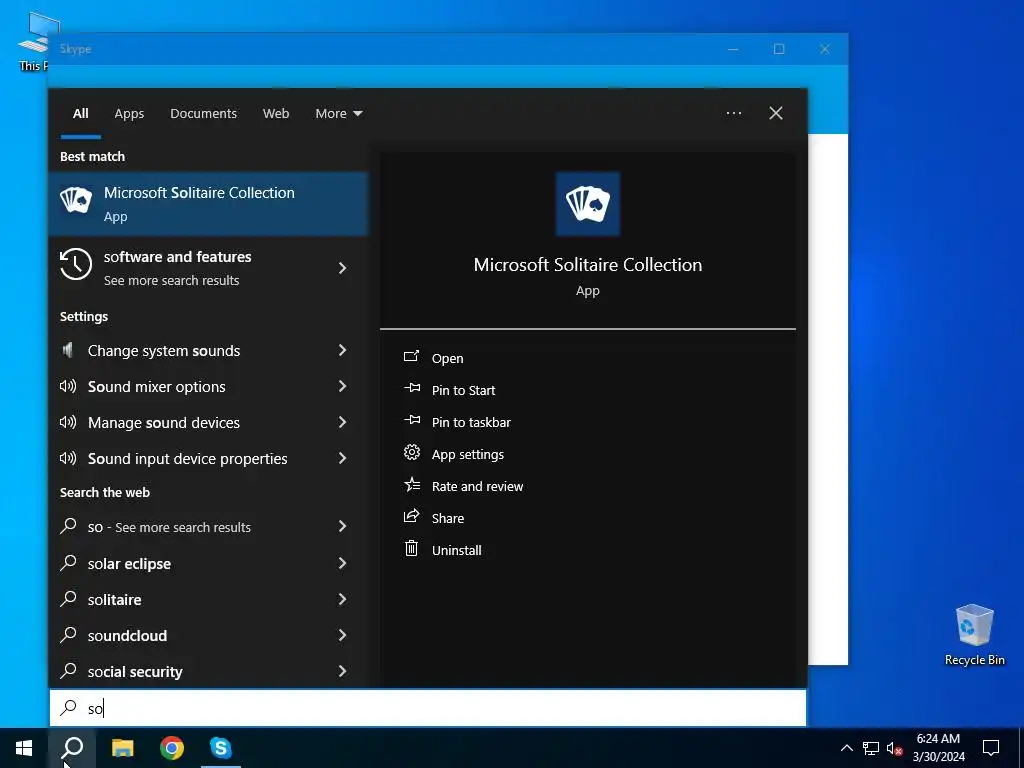1024x768 pixels.
Task: Click the muted volume tray icon
Action: 894,748
